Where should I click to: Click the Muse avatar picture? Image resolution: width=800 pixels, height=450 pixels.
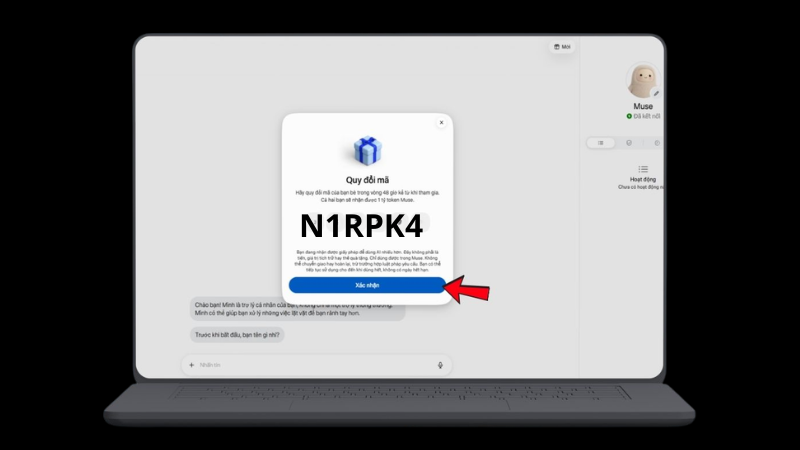(x=642, y=80)
